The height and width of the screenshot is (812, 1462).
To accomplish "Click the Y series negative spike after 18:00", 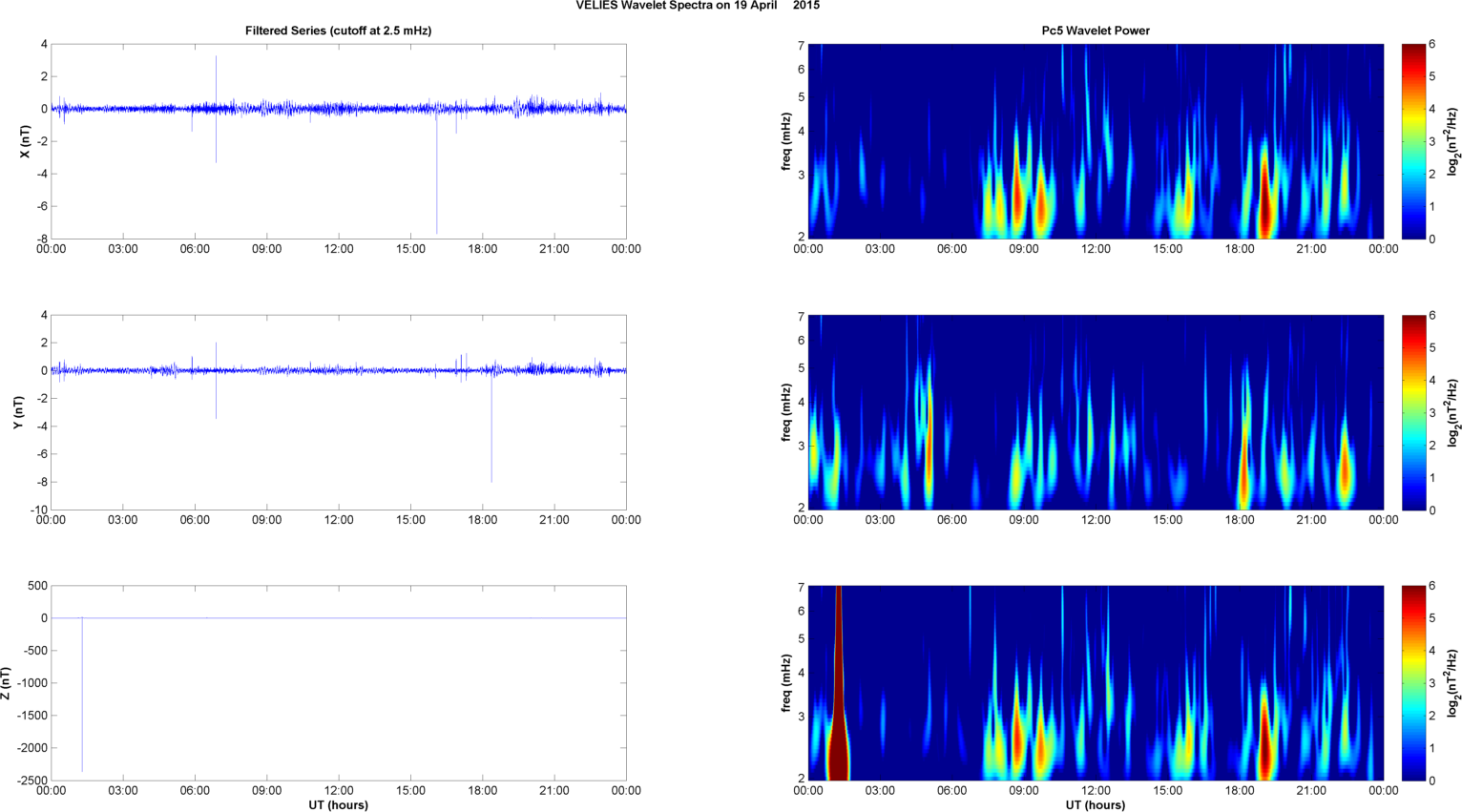I will 491,427.
